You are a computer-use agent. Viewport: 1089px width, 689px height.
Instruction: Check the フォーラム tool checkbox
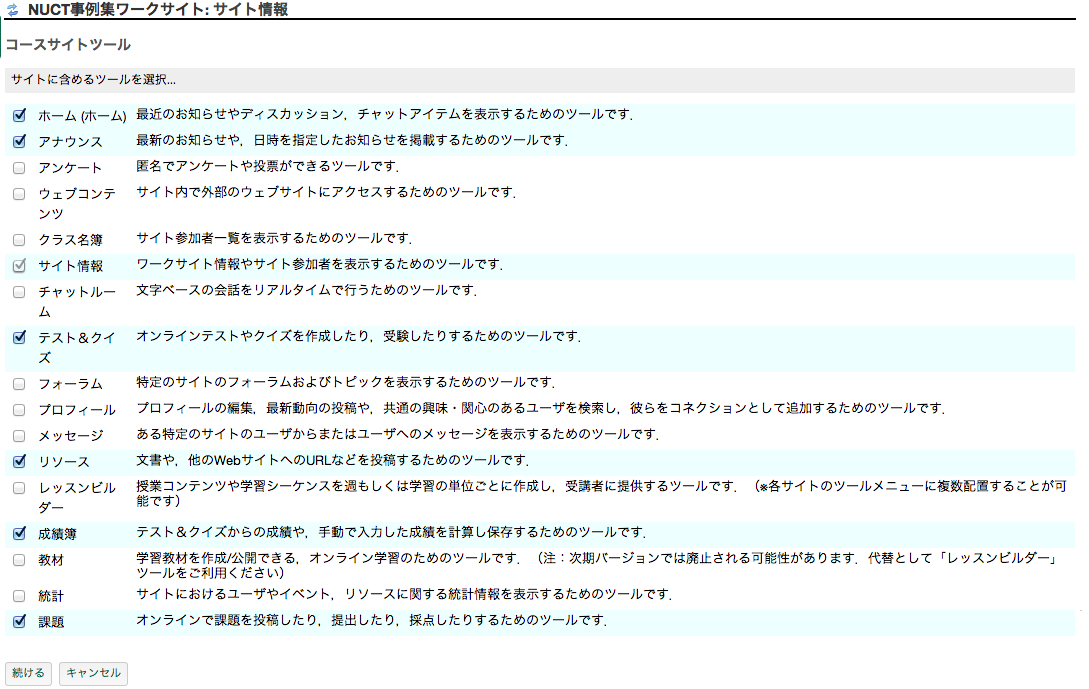point(19,384)
